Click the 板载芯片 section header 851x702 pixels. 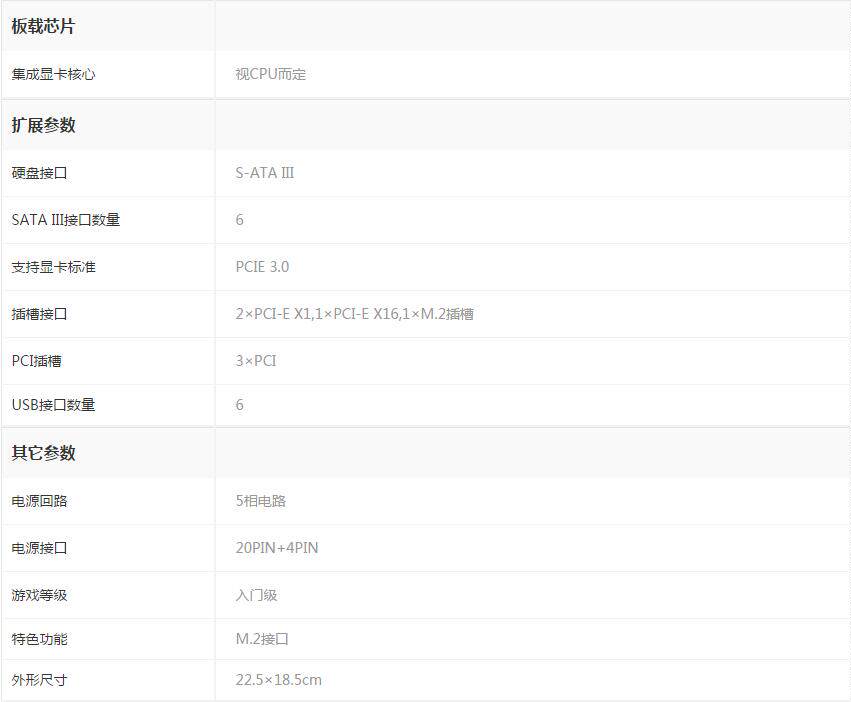point(43,27)
